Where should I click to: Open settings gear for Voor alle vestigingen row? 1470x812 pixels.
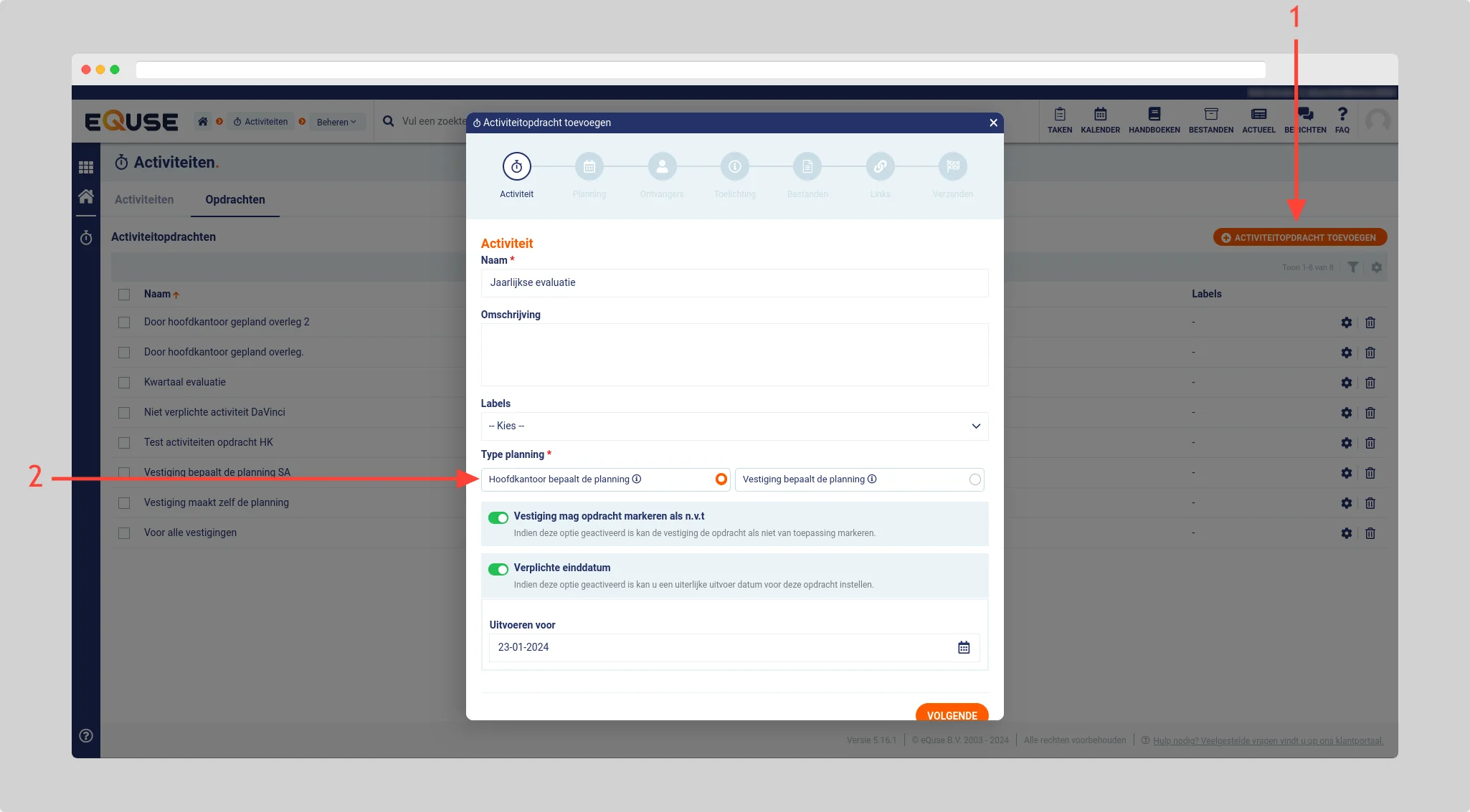1346,533
